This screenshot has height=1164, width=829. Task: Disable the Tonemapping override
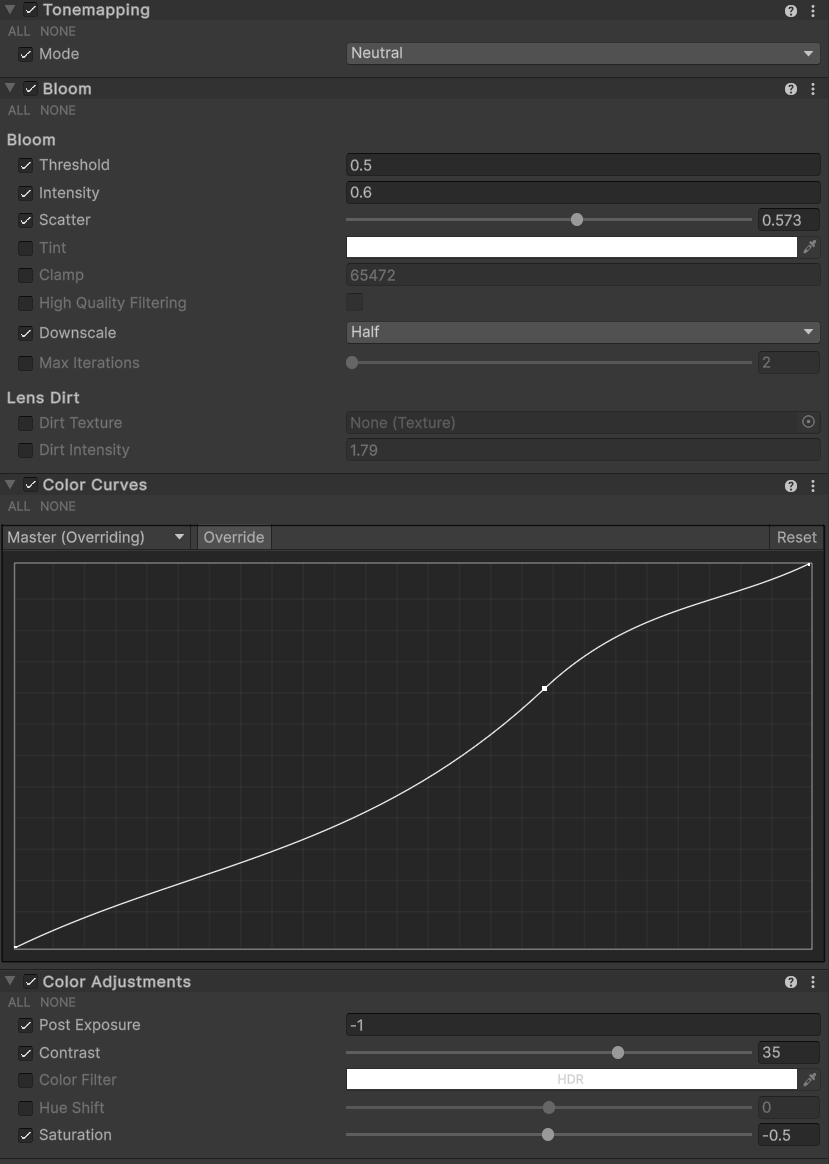pos(30,10)
